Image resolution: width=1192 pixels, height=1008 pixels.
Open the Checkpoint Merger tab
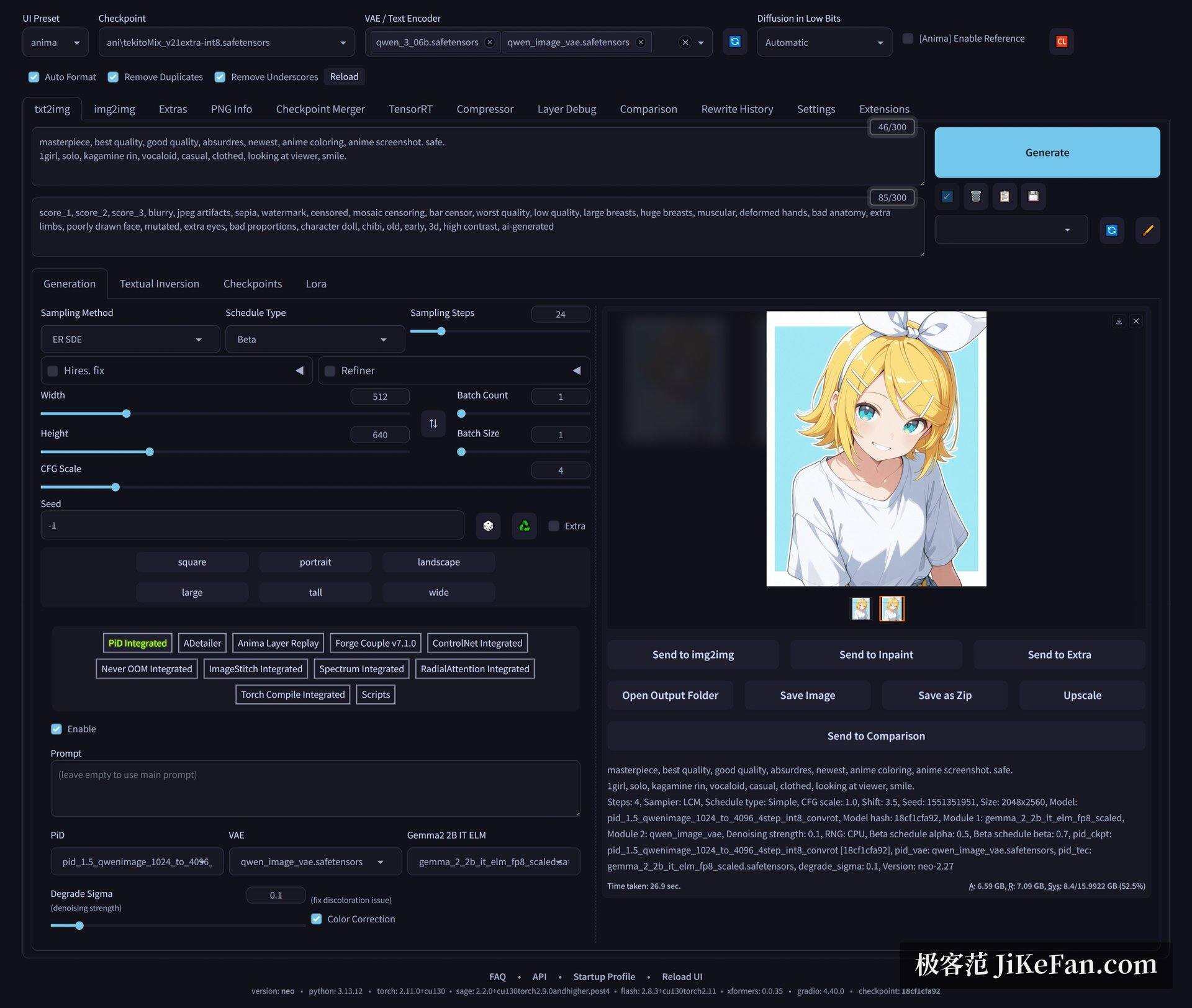(320, 109)
